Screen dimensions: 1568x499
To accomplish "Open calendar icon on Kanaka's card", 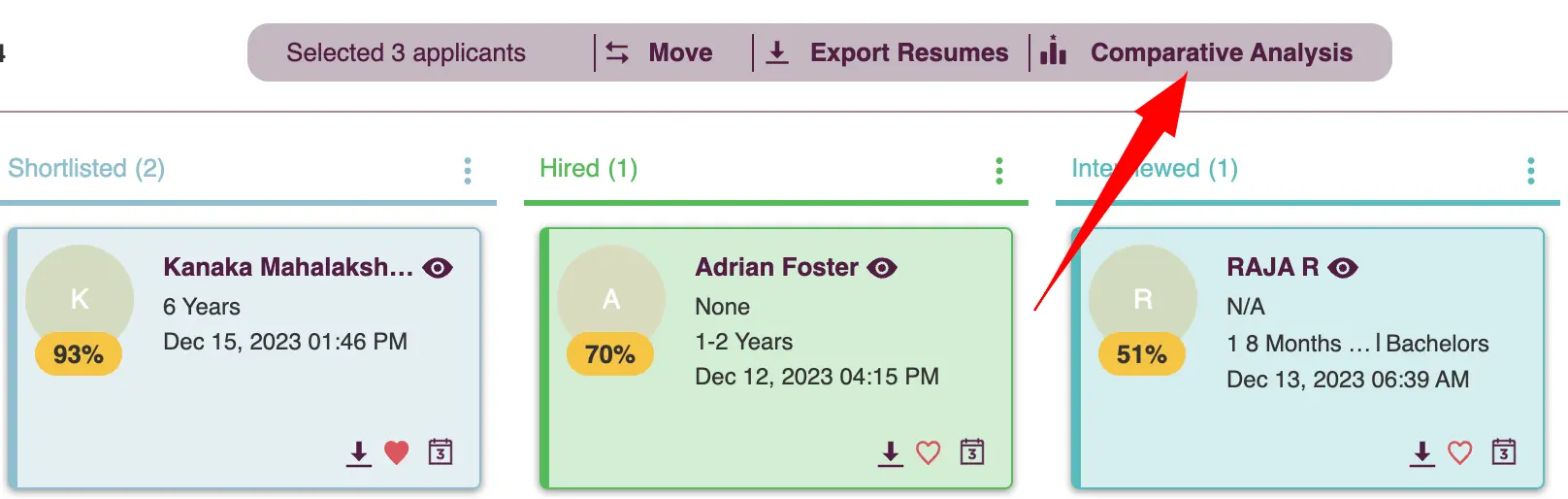I will pyautogui.click(x=441, y=451).
